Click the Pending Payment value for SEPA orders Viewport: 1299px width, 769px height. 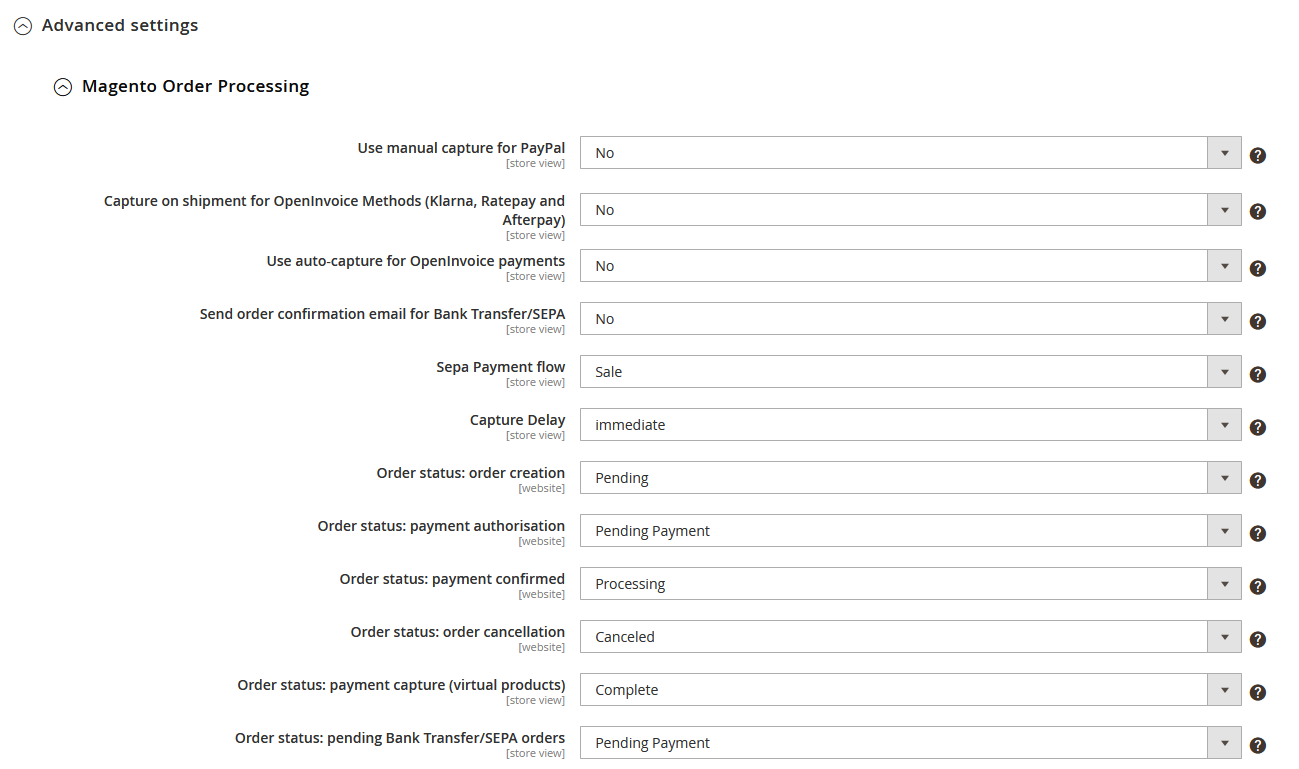[x=900, y=742]
